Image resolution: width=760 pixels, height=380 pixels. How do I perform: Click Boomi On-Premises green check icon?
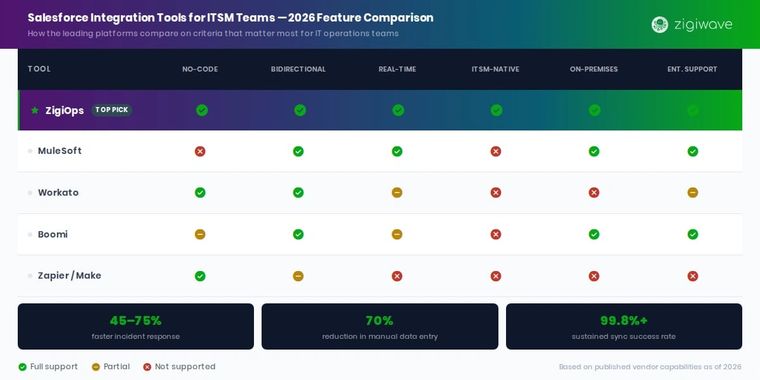594,235
